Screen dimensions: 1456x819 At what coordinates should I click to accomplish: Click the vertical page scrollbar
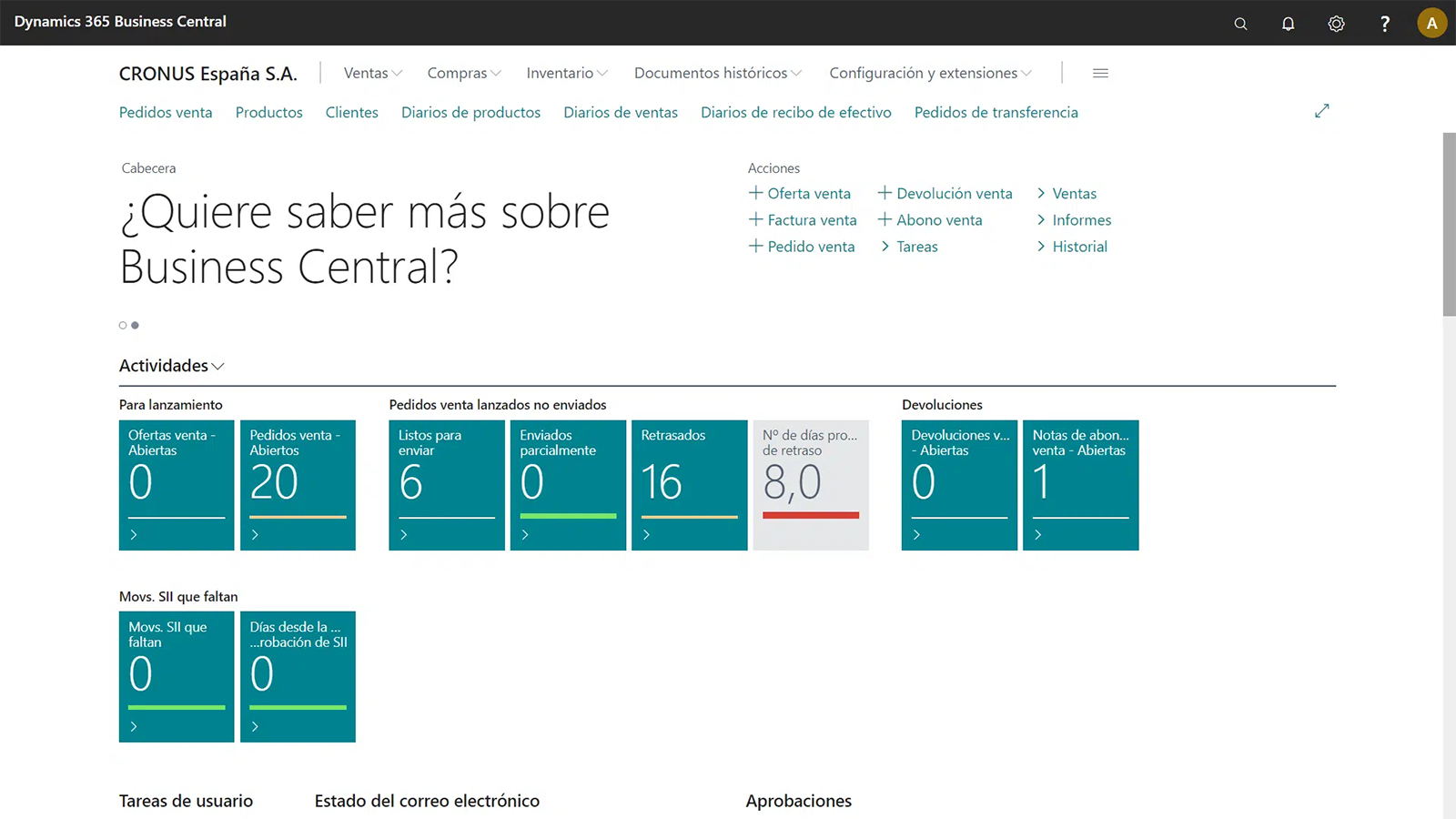pyautogui.click(x=1449, y=224)
